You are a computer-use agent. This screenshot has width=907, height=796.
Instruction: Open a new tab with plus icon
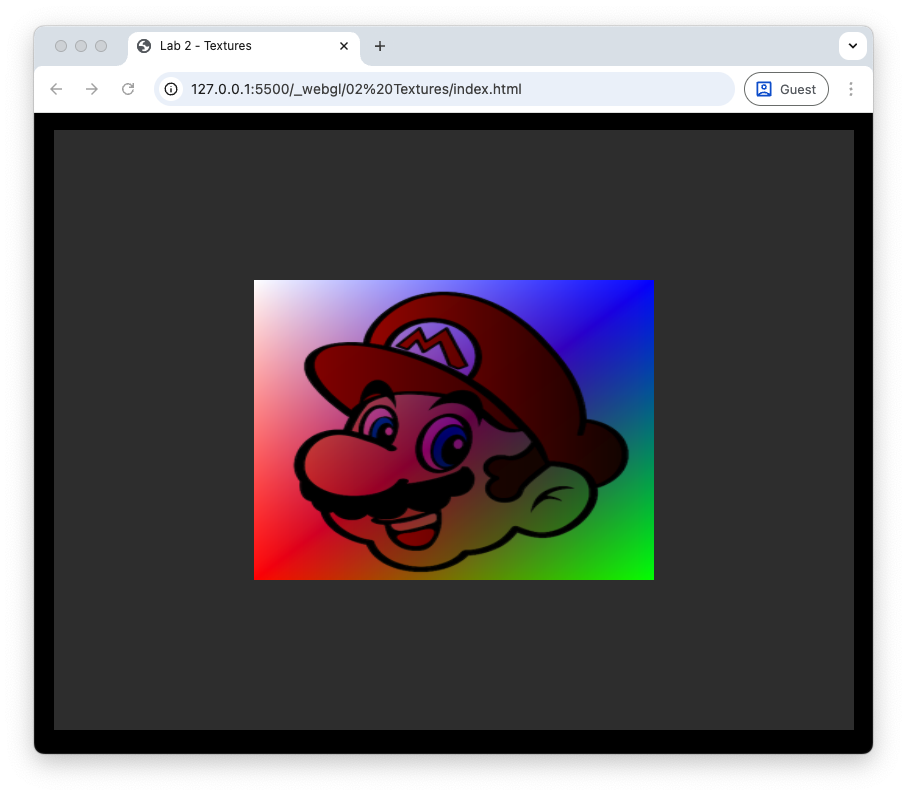click(380, 46)
